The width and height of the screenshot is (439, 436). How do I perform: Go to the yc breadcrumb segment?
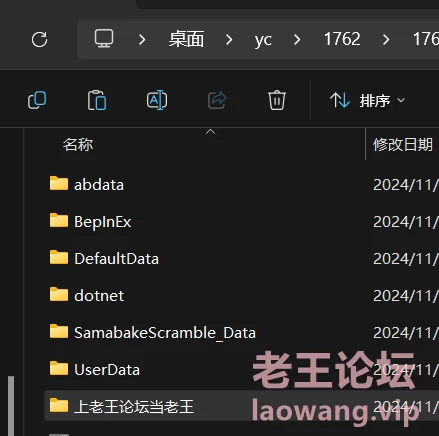click(263, 40)
